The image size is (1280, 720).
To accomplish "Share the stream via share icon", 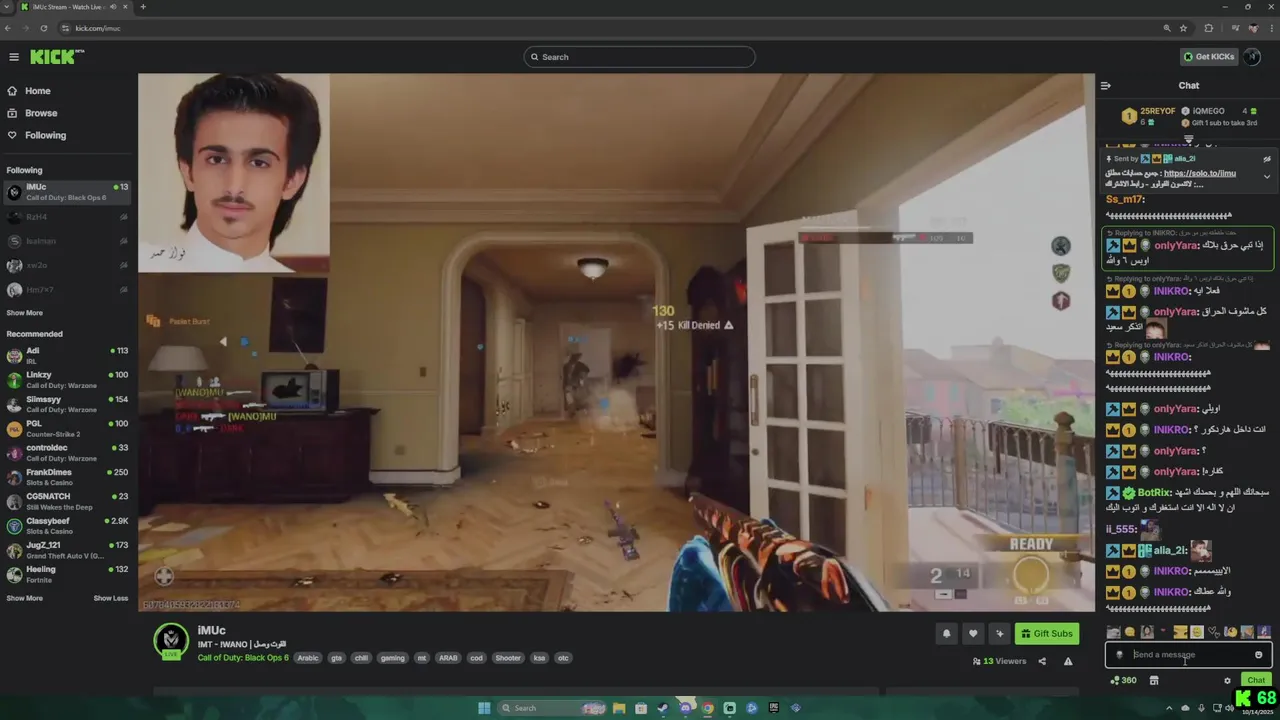I will 1042,661.
